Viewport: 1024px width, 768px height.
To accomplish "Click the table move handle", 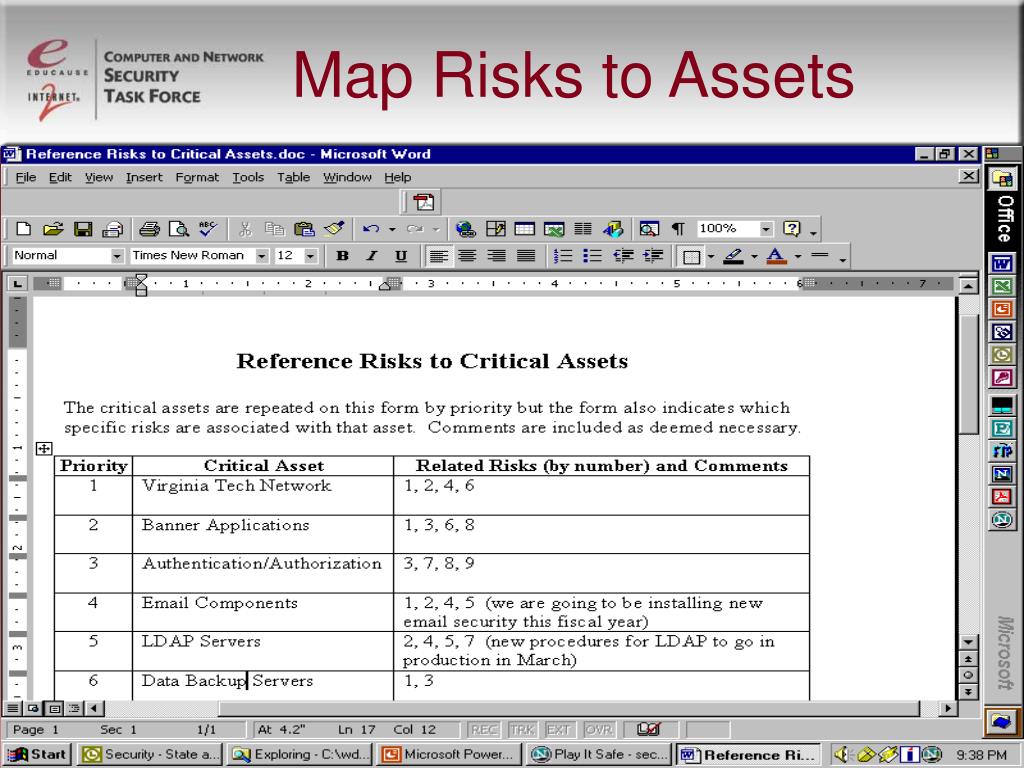I will pyautogui.click(x=44, y=449).
